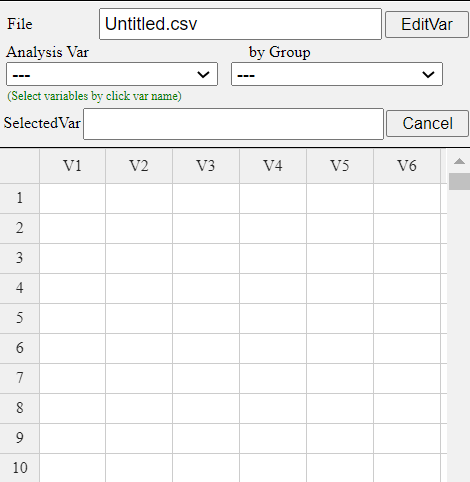Click the vertical scrollbar thumb
470x482 pixels.
point(459,181)
